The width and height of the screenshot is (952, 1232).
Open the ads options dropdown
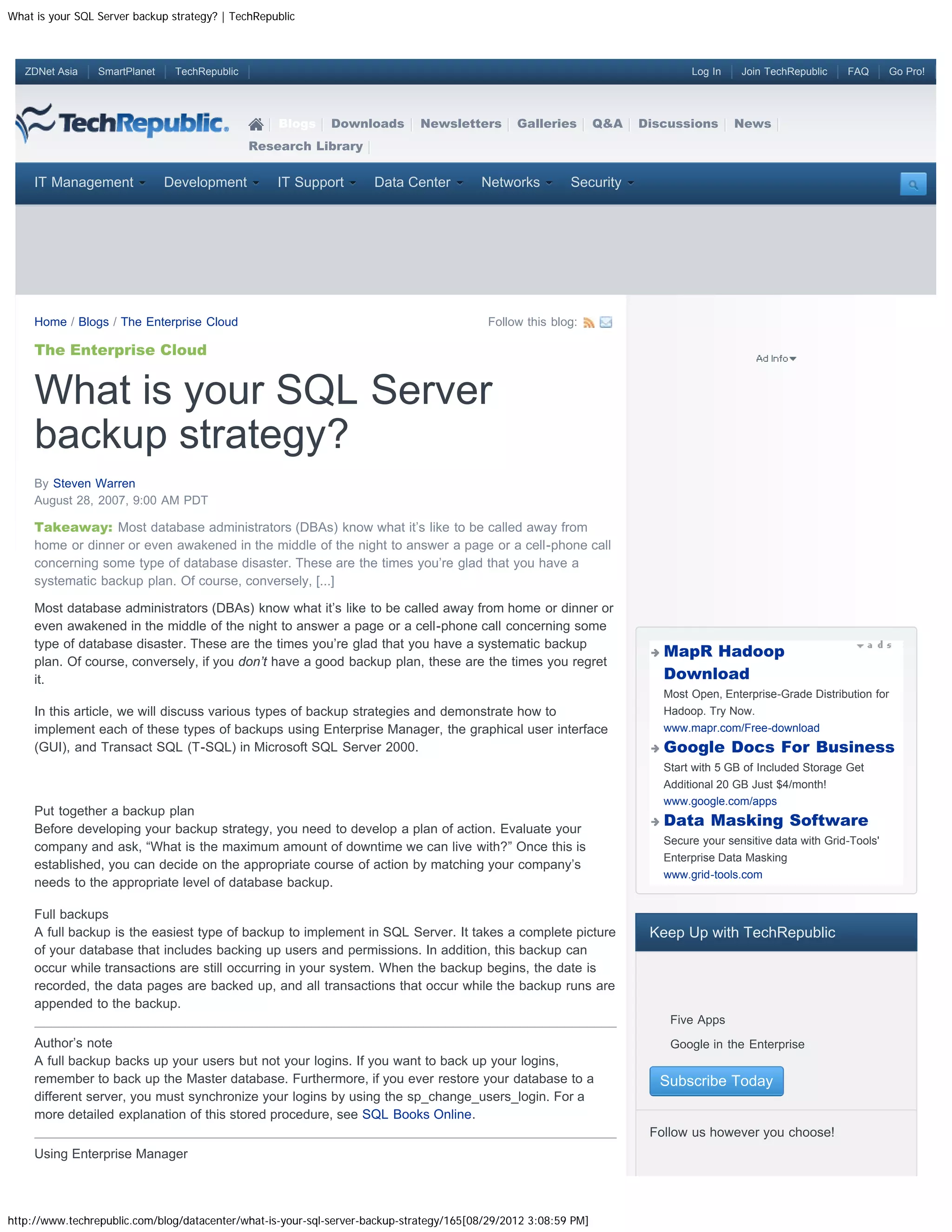tap(874, 645)
